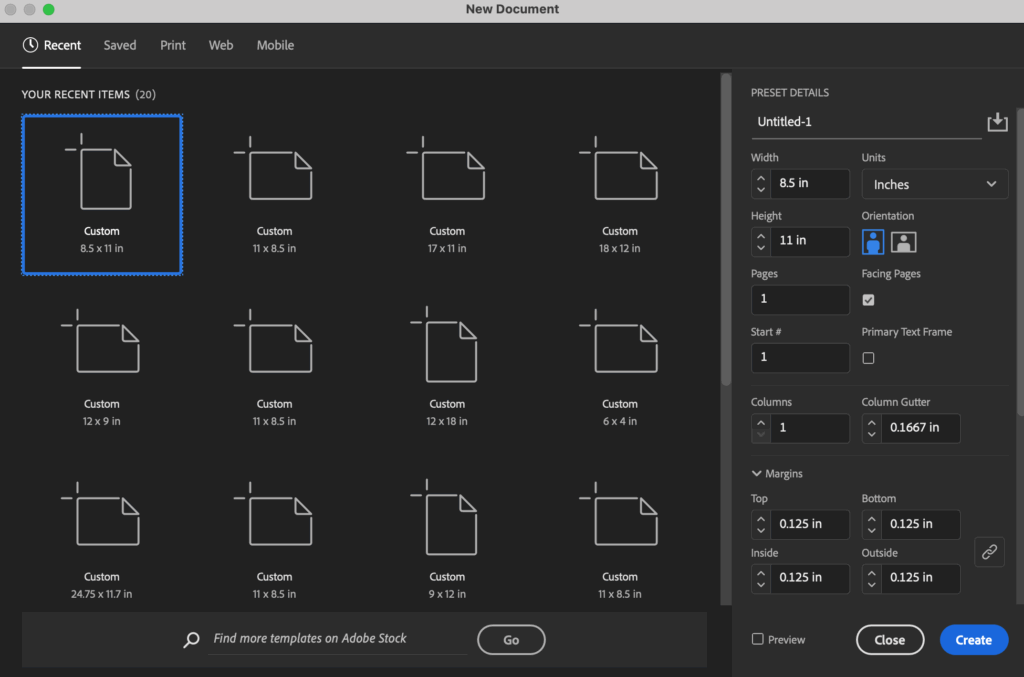This screenshot has height=677, width=1024.
Task: Open the Units dropdown set to Inches
Action: pyautogui.click(x=935, y=184)
